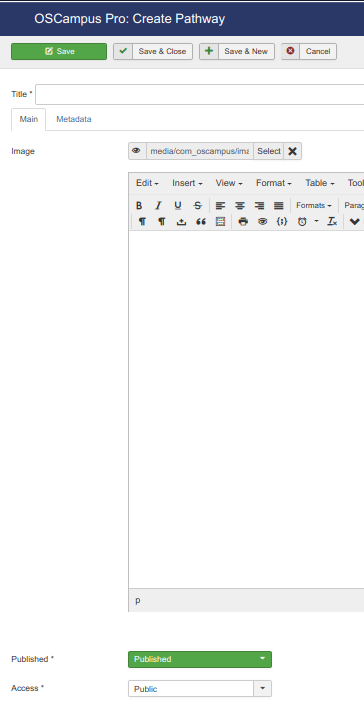The height and width of the screenshot is (705, 364).
Task: Justify the text
Action: [x=279, y=205]
